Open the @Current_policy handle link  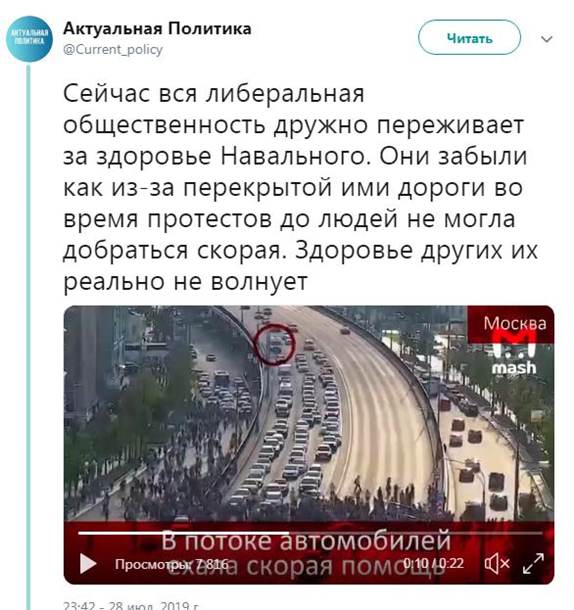coord(113,49)
